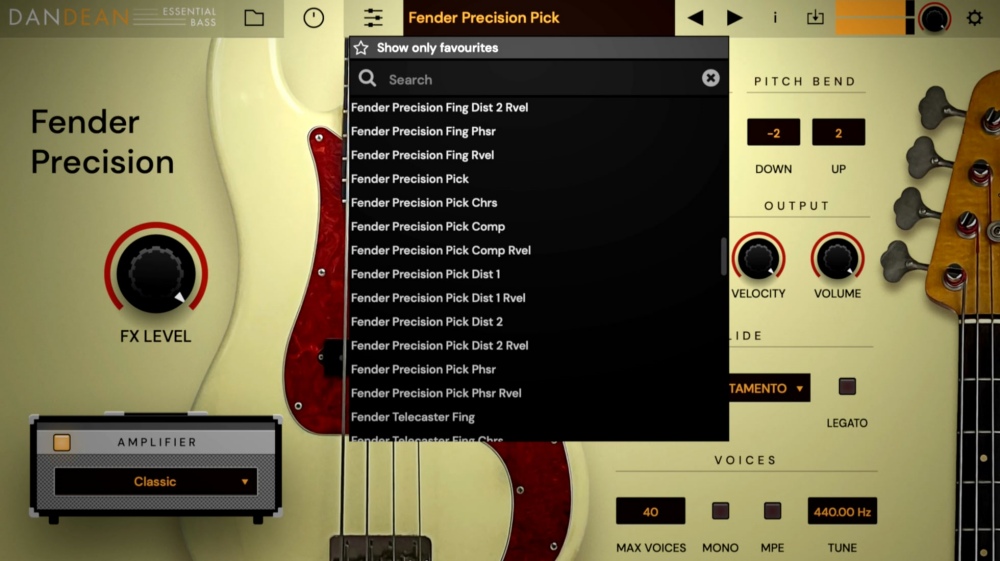Click pitch bend UP value 2
The height and width of the screenshot is (561, 1000).
click(838, 133)
